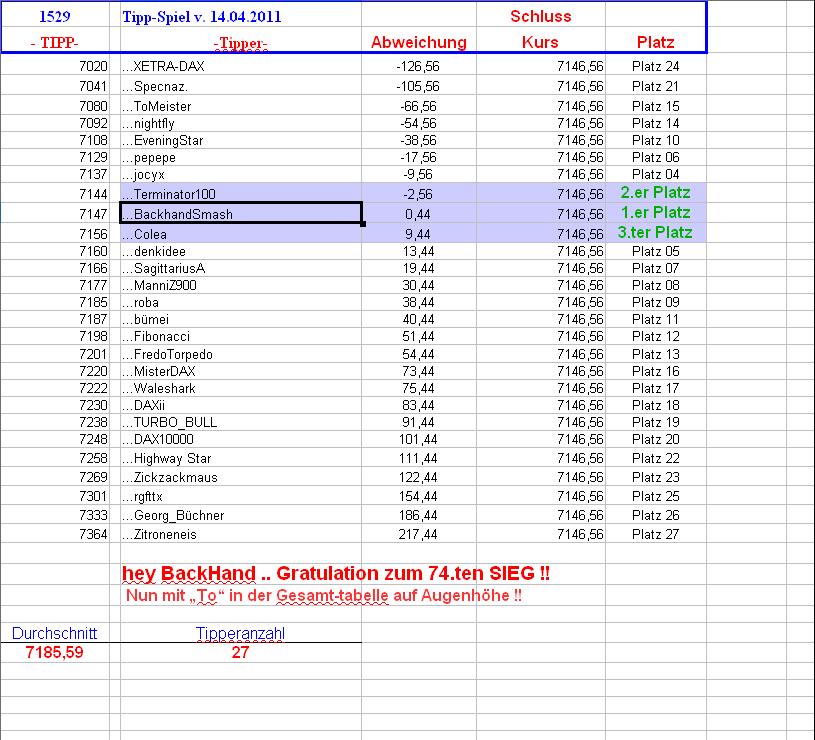
Task: Select the ...nightfly cell
Action: tap(241, 123)
